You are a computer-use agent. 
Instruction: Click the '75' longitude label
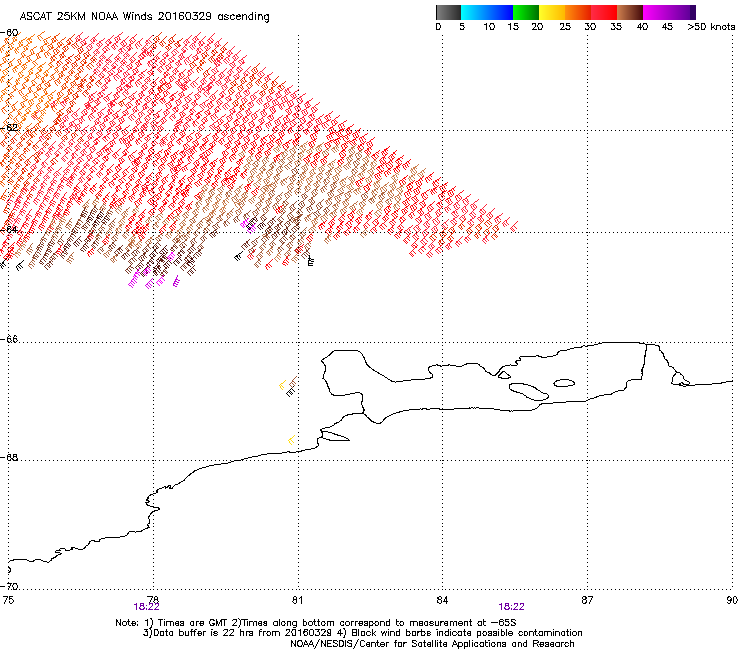coord(8,600)
